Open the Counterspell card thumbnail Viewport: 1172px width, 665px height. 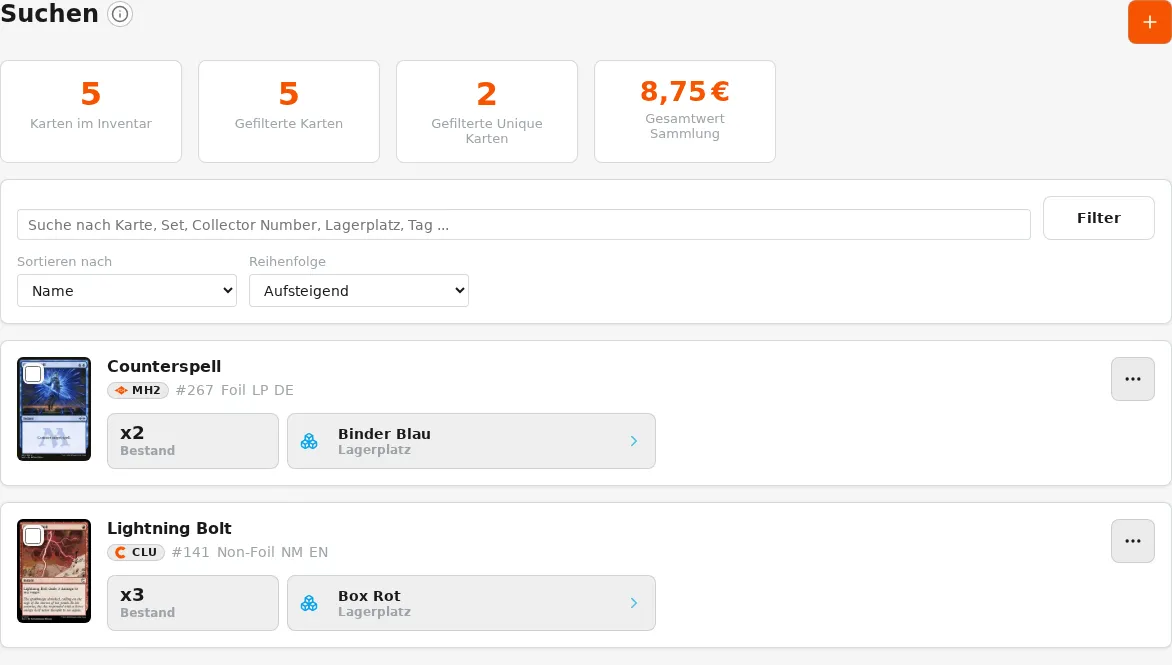tap(54, 409)
